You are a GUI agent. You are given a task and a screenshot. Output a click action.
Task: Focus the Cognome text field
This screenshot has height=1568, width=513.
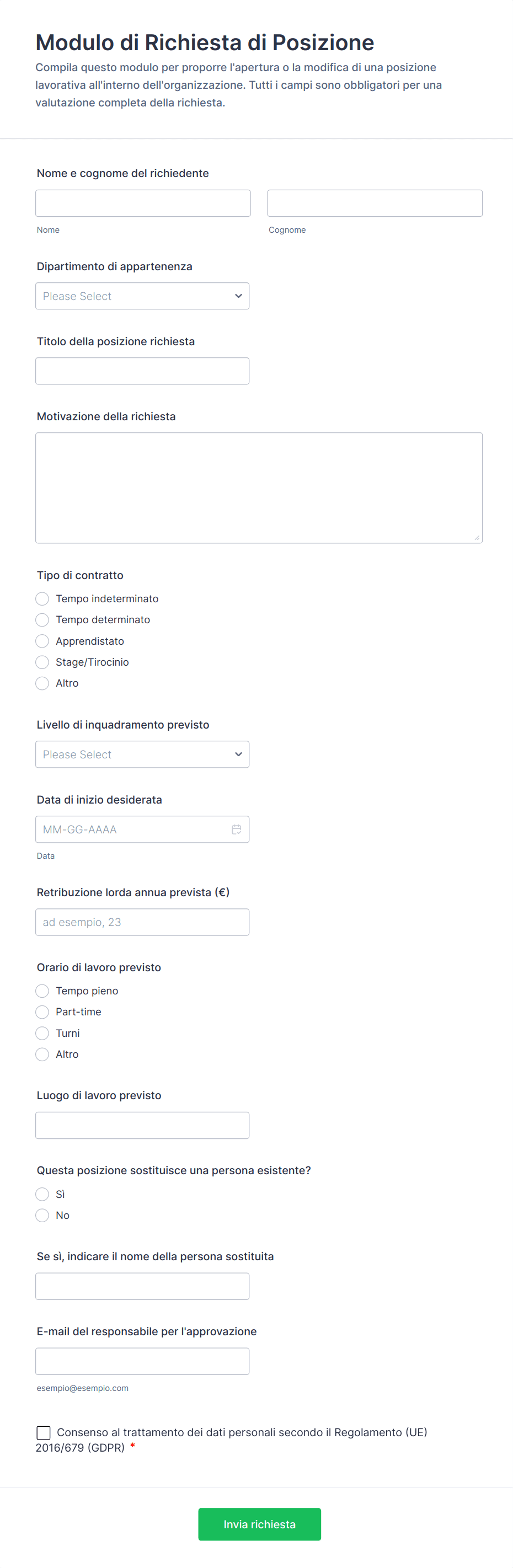tap(375, 204)
